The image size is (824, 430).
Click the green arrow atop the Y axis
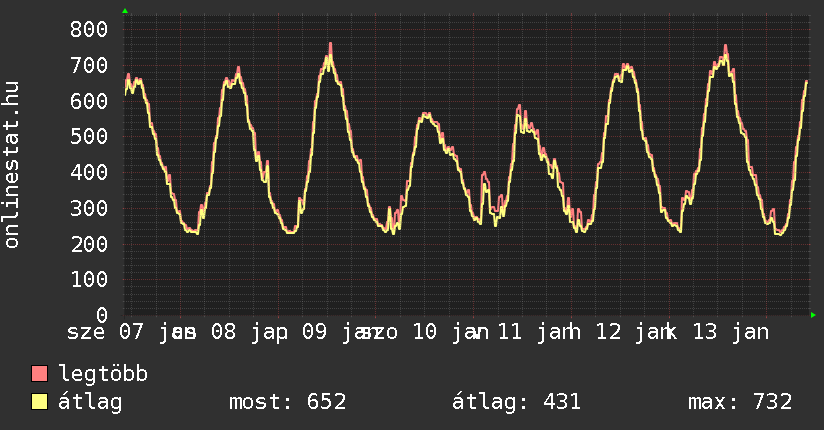(125, 11)
